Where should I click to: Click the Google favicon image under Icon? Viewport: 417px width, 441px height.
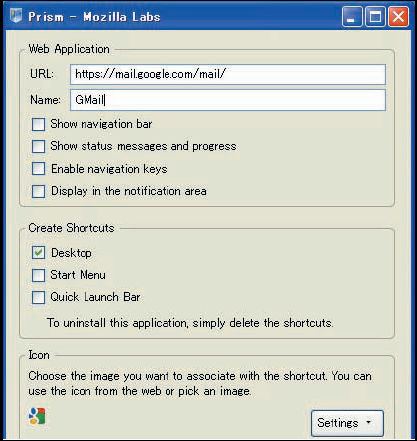(x=37, y=416)
